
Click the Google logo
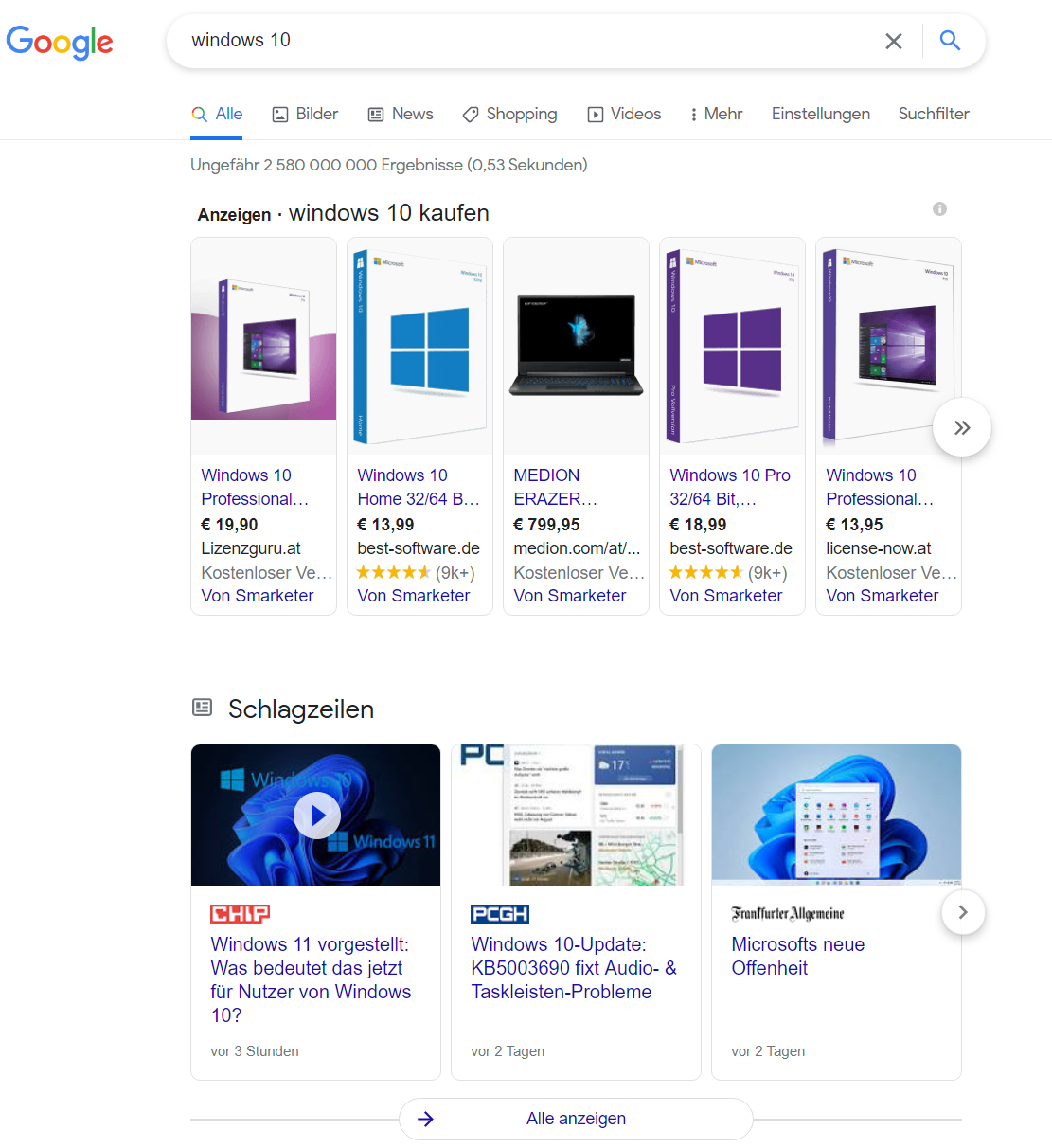pyautogui.click(x=60, y=42)
